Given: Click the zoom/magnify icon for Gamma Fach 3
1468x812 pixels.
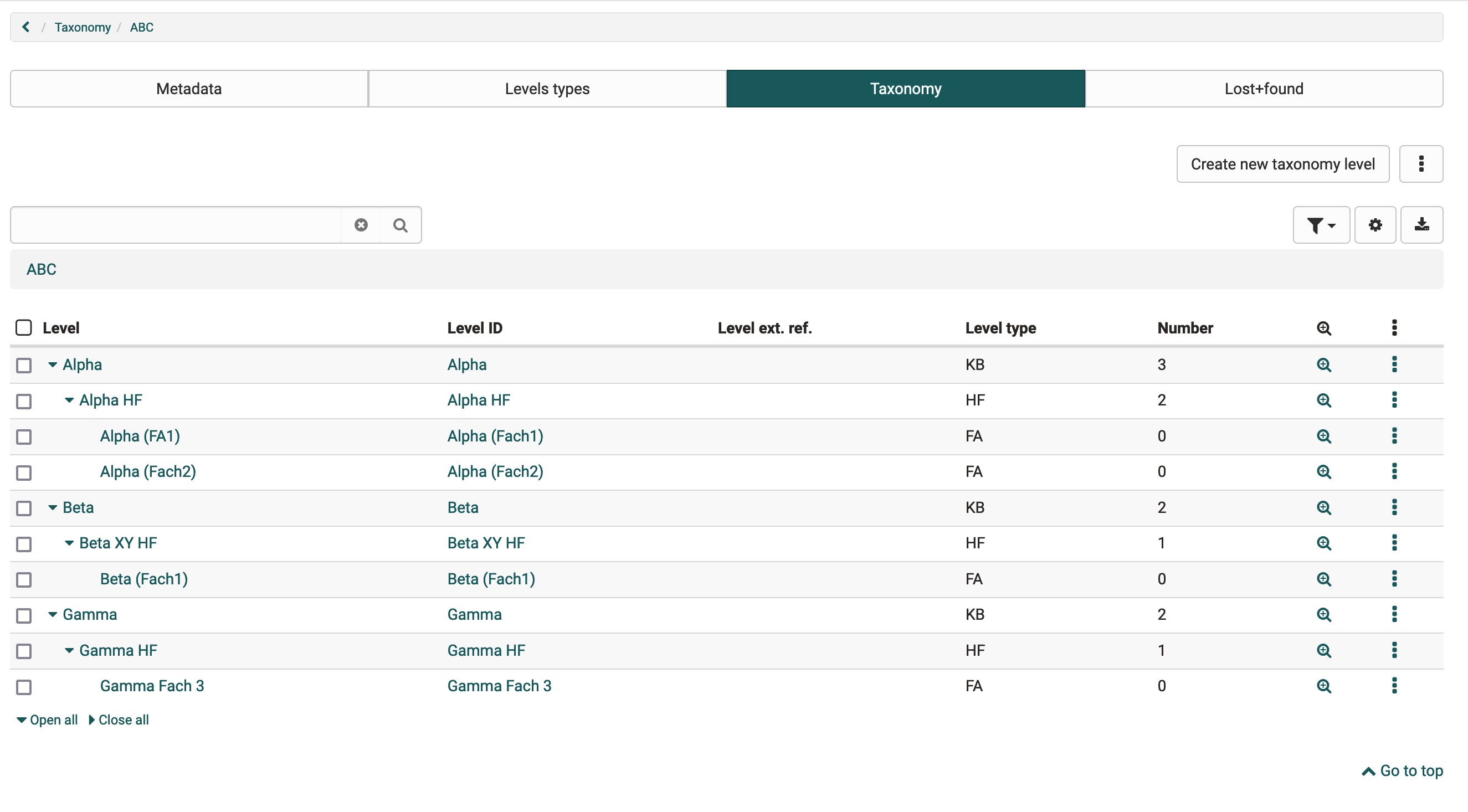Looking at the screenshot, I should (1325, 686).
